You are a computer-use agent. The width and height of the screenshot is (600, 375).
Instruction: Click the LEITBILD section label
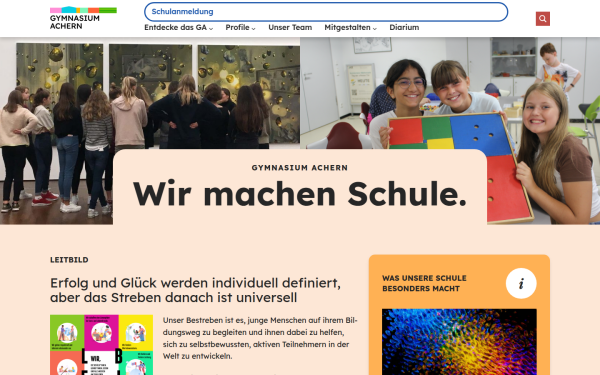click(x=69, y=260)
